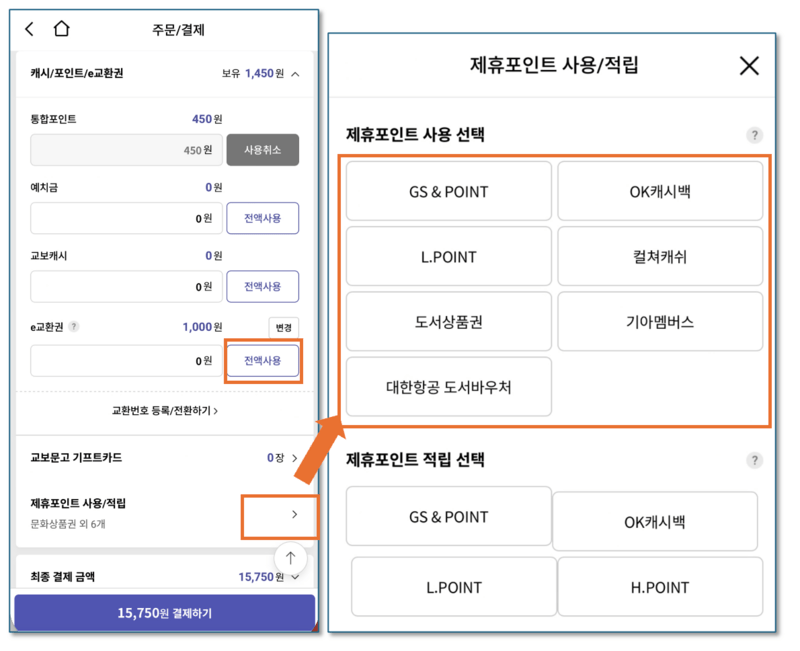Click the help icon beside 제휴포인트 사용 선택
This screenshot has width=800, height=651.
(x=755, y=135)
